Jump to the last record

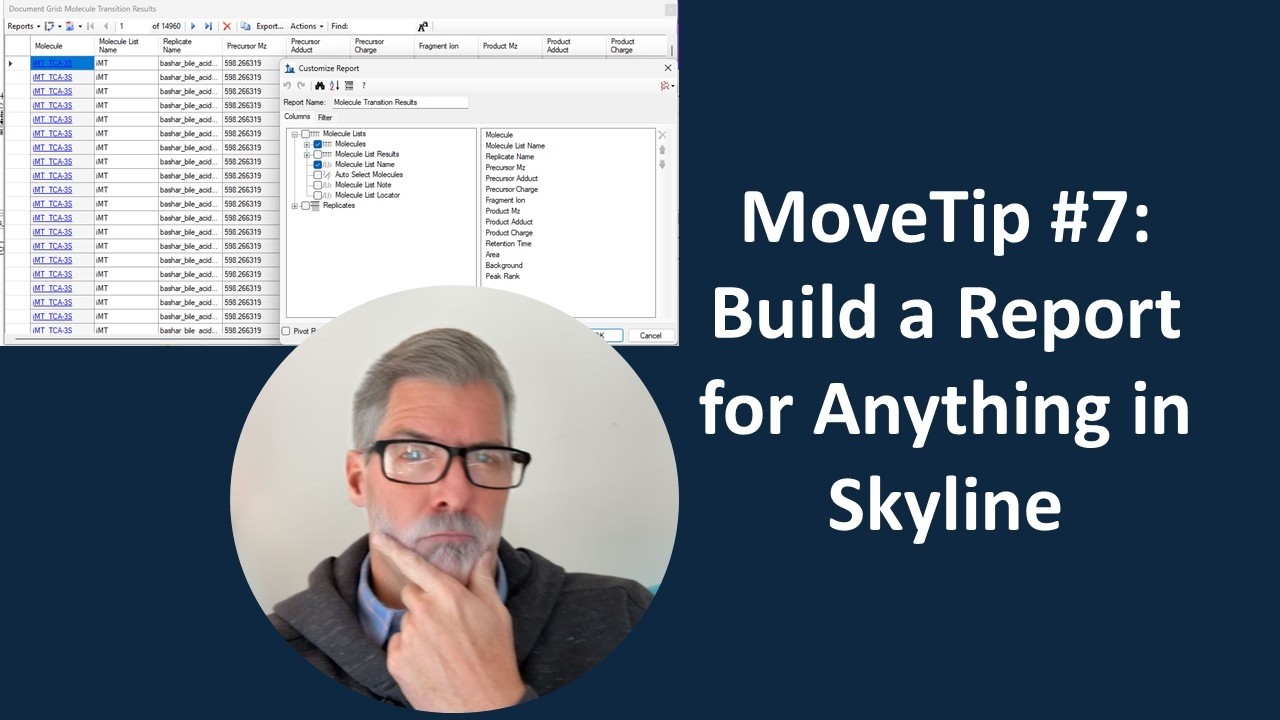pos(208,26)
